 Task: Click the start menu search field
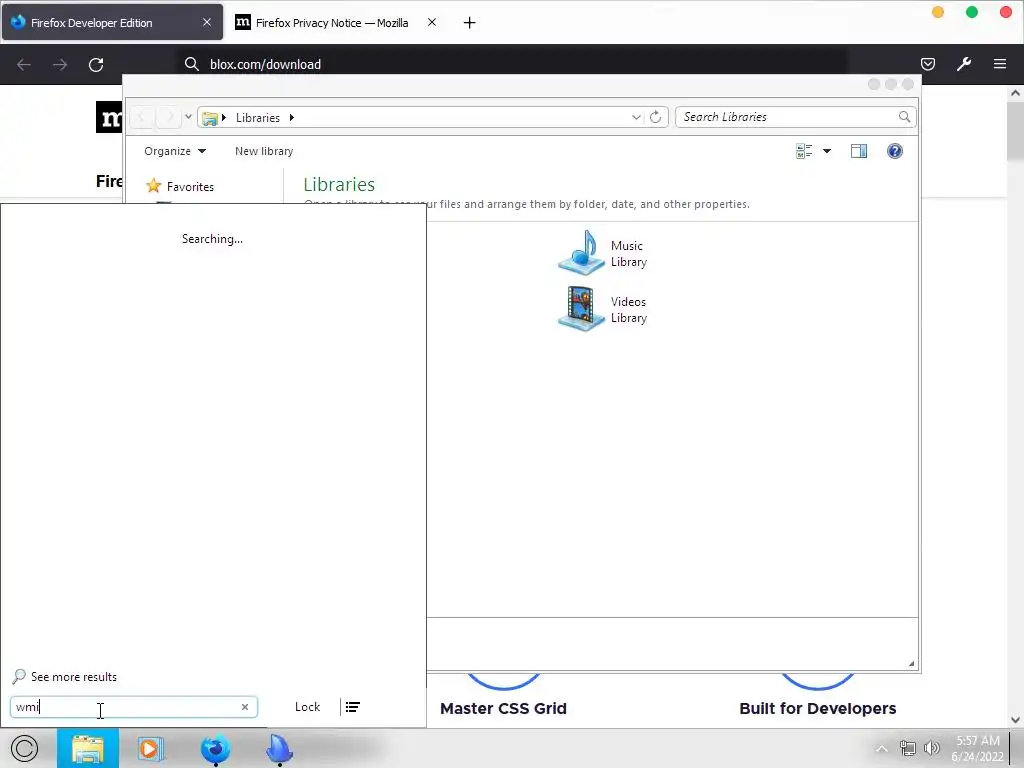(x=134, y=707)
